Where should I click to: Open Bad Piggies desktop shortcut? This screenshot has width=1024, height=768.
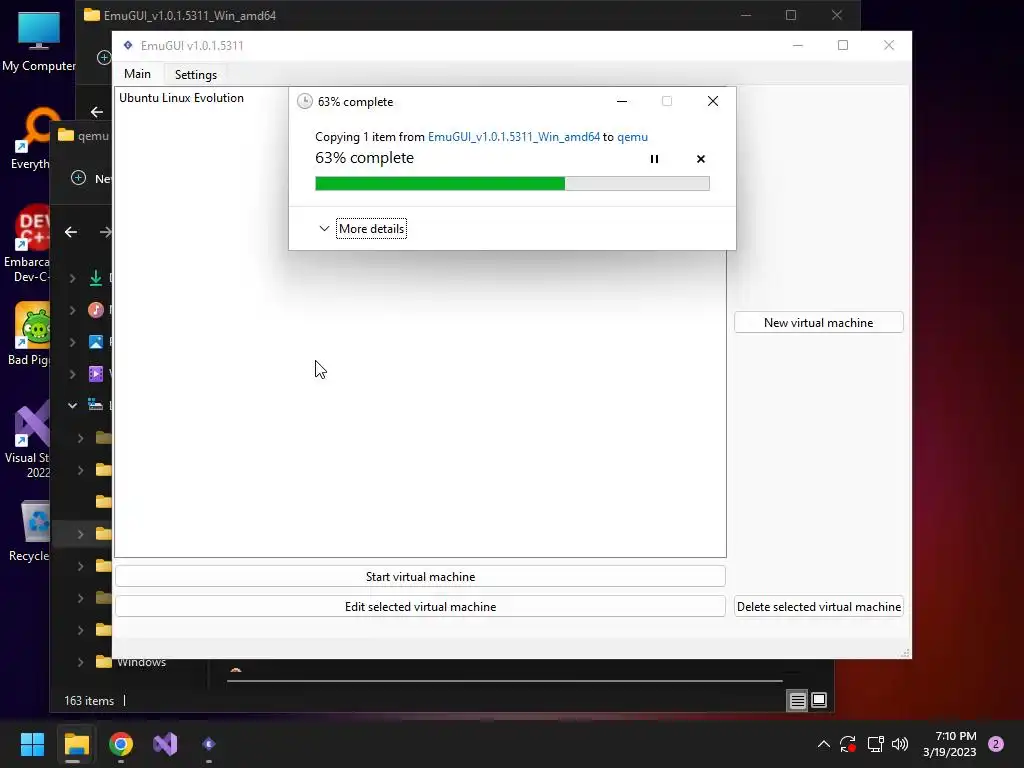pyautogui.click(x=29, y=334)
